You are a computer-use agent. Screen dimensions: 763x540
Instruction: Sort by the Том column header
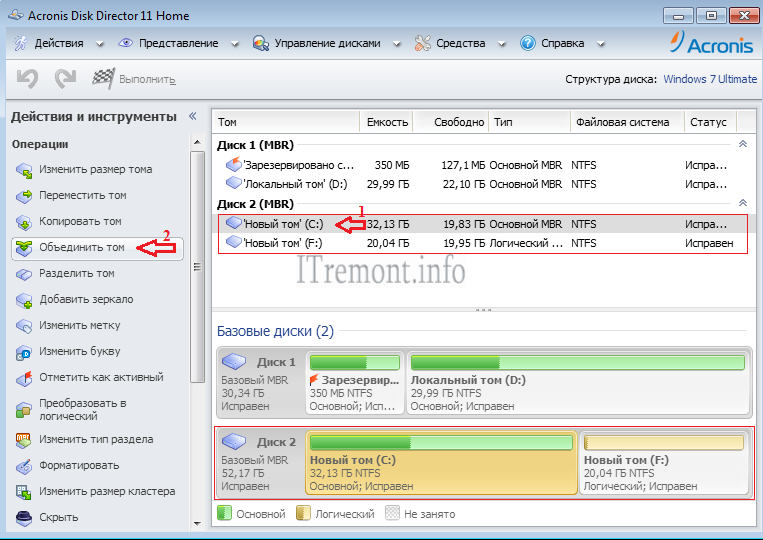point(286,122)
